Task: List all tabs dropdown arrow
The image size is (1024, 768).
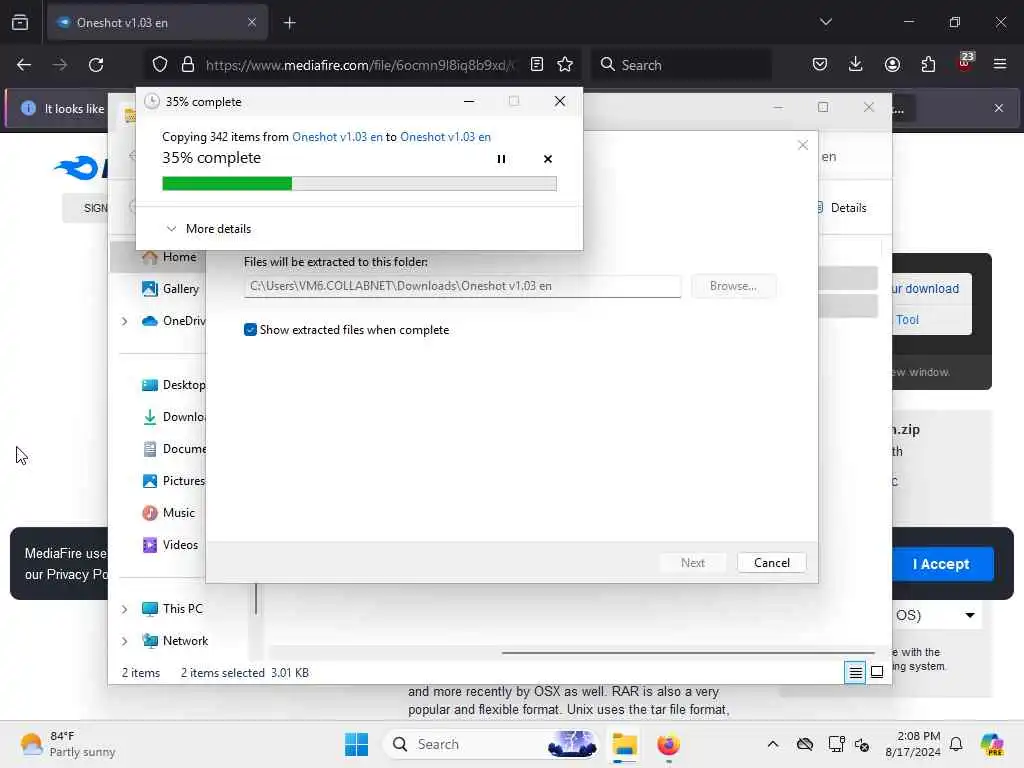Action: click(825, 22)
